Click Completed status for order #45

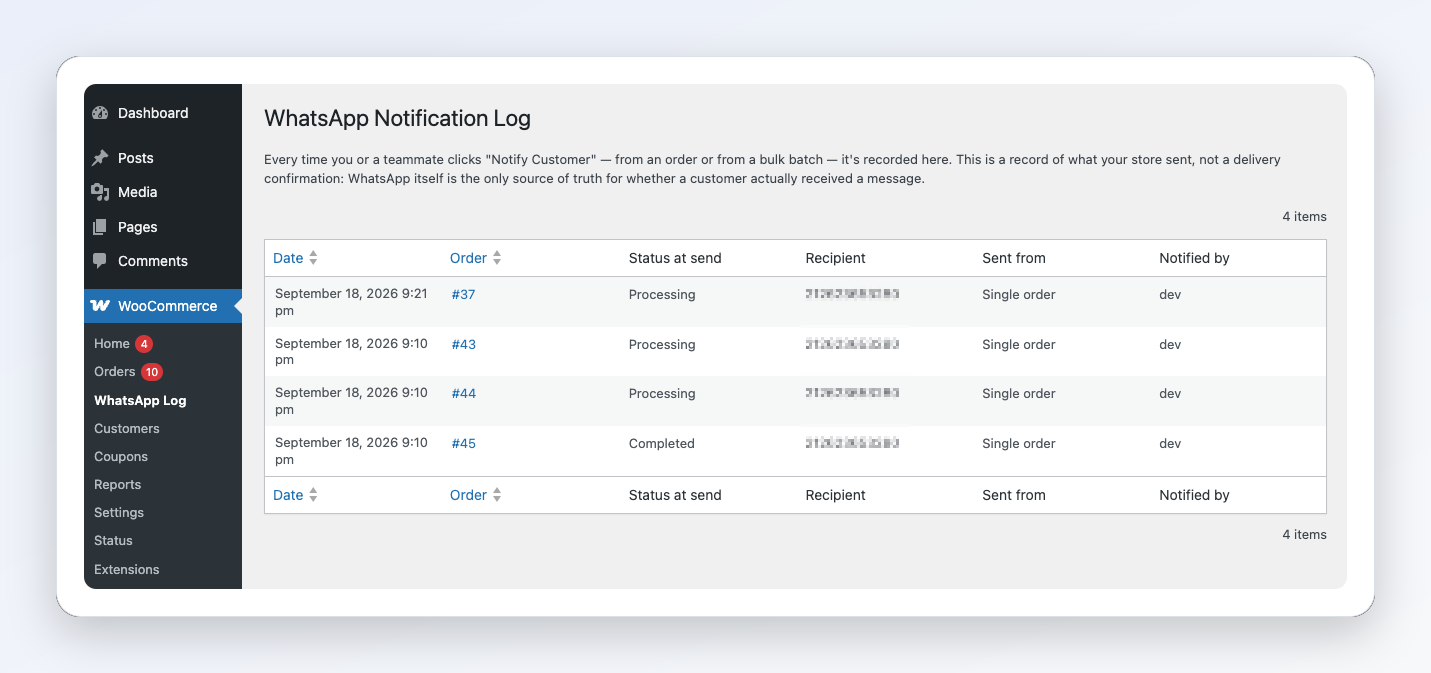click(662, 444)
